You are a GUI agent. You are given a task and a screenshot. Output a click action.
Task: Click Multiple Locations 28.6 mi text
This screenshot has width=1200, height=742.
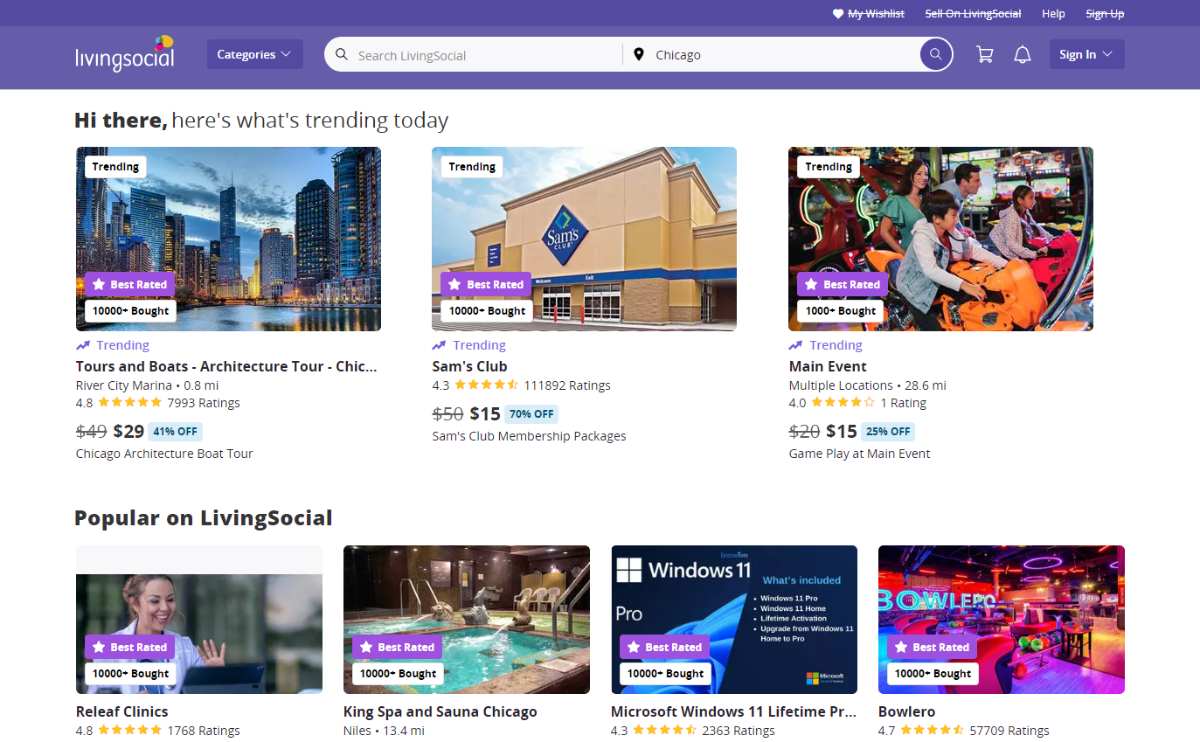[x=868, y=385]
